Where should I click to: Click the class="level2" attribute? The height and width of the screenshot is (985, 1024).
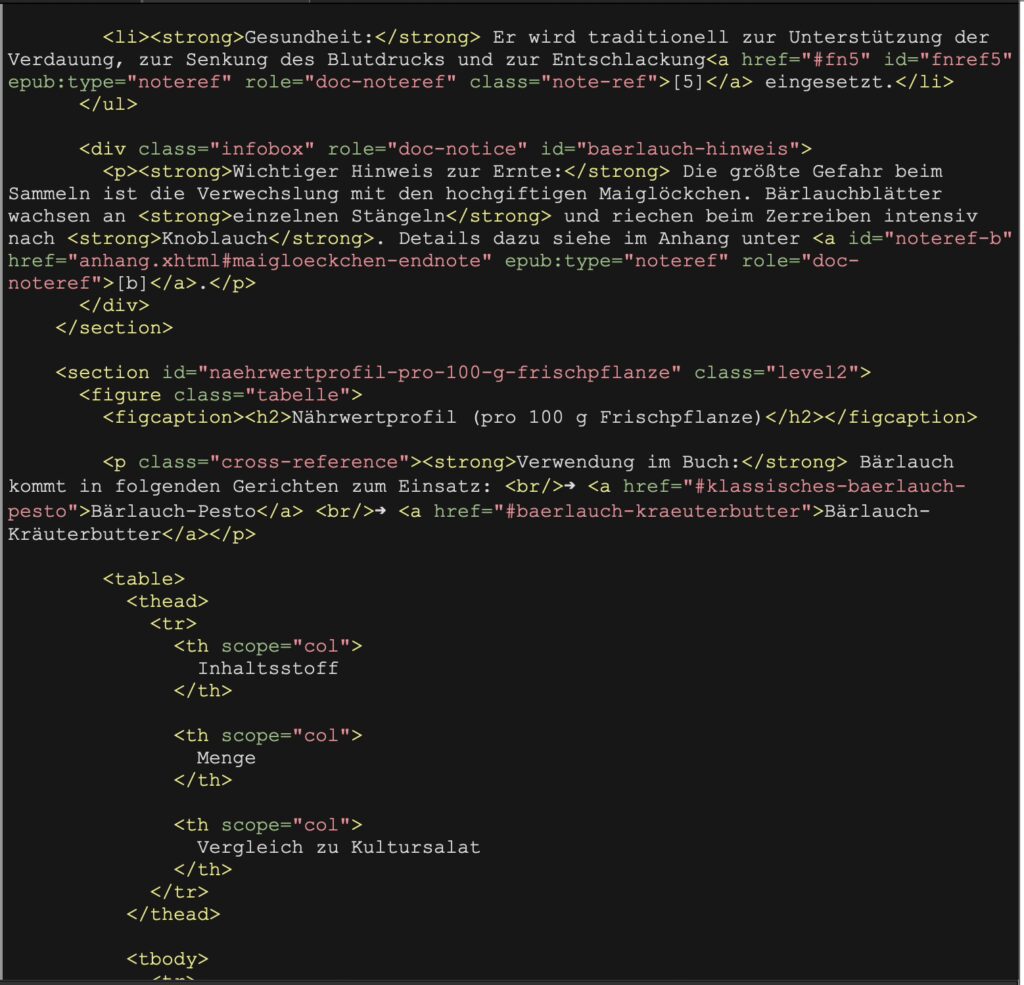click(x=776, y=372)
